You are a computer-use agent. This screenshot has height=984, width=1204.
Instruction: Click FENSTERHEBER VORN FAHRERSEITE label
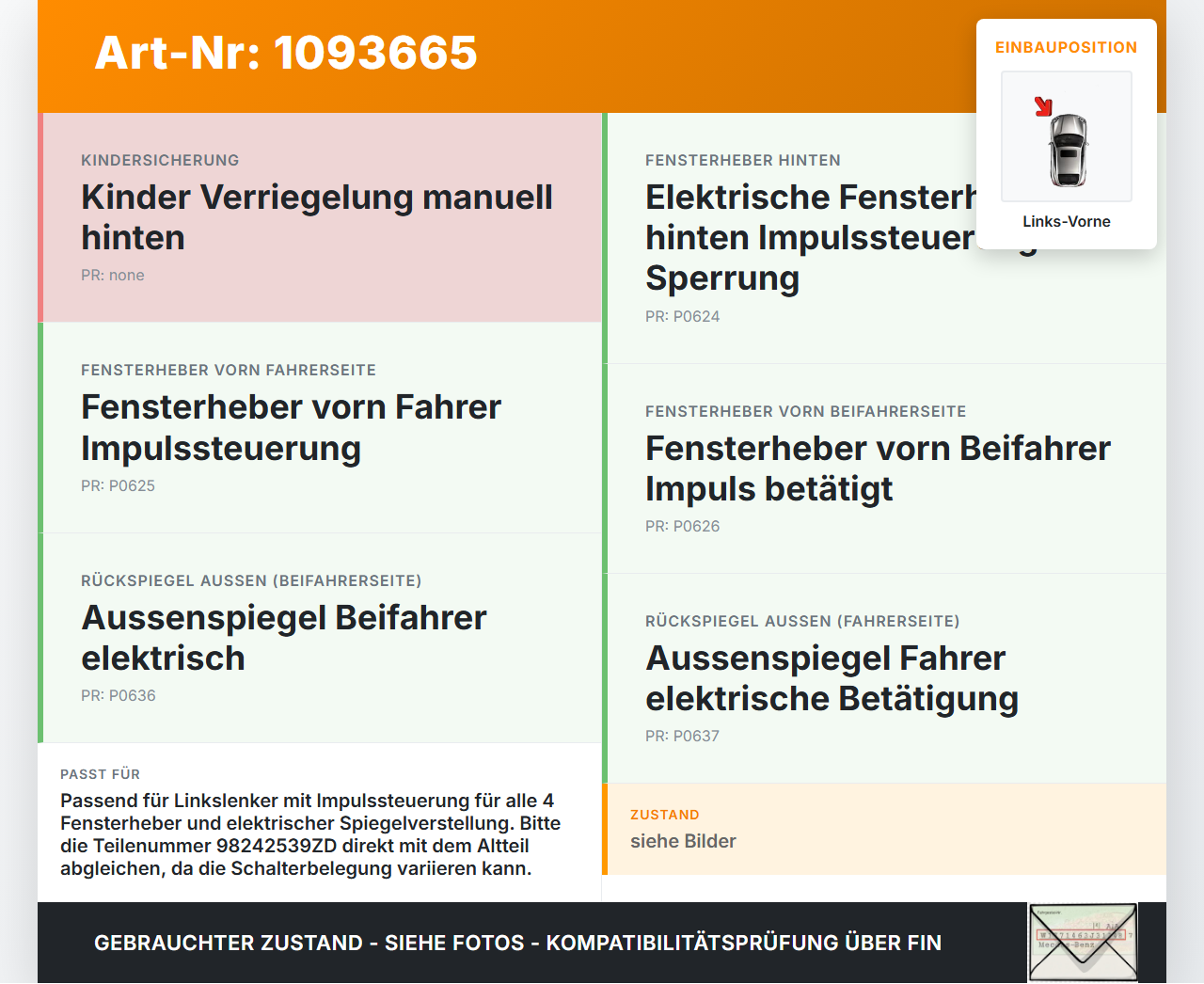point(229,370)
